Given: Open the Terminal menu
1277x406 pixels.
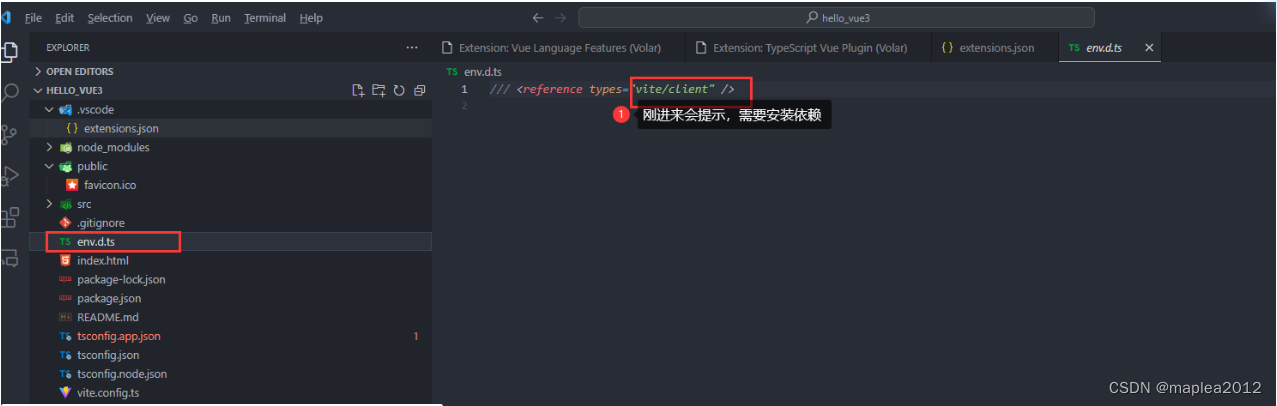Looking at the screenshot, I should pyautogui.click(x=264, y=18).
